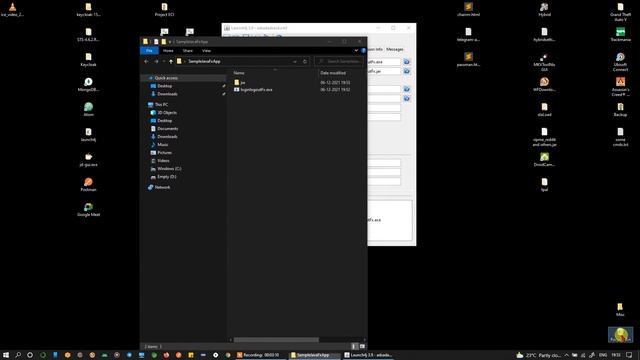Click Properties icon in Explorer quick access toolbar
Screen dimensions: 640x360
pos(156,42)
